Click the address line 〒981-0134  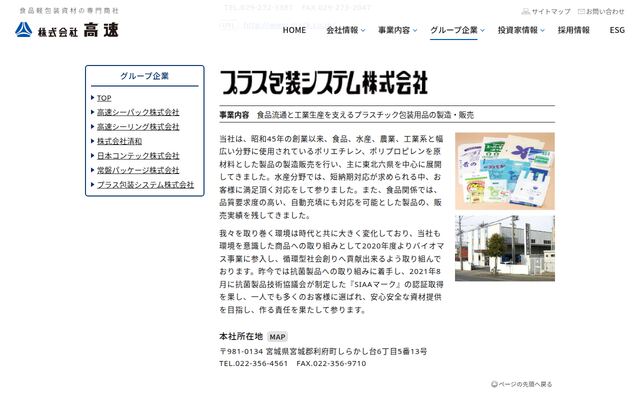pyautogui.click(x=323, y=351)
